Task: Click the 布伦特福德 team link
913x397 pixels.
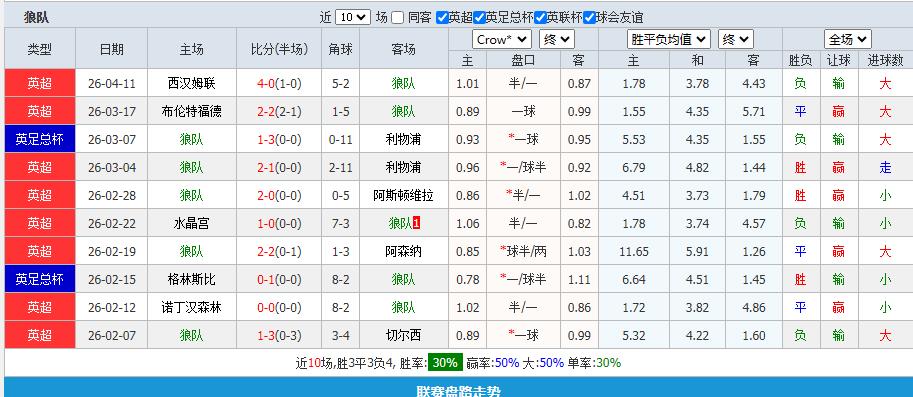Action: [192, 111]
